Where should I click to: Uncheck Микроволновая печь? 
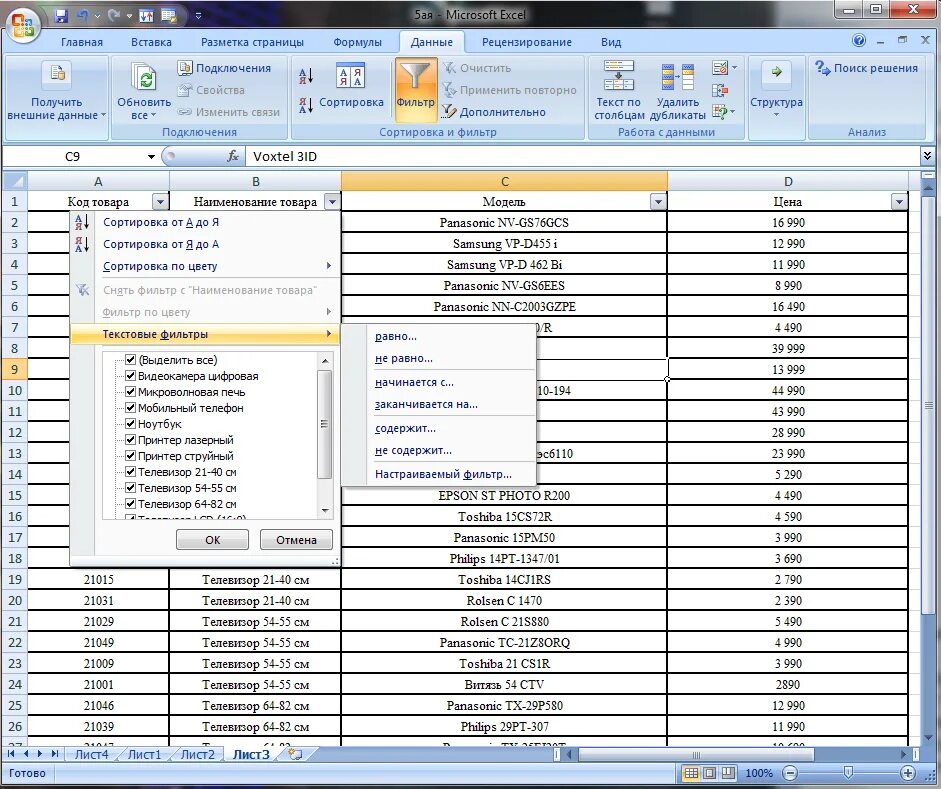pyautogui.click(x=130, y=392)
